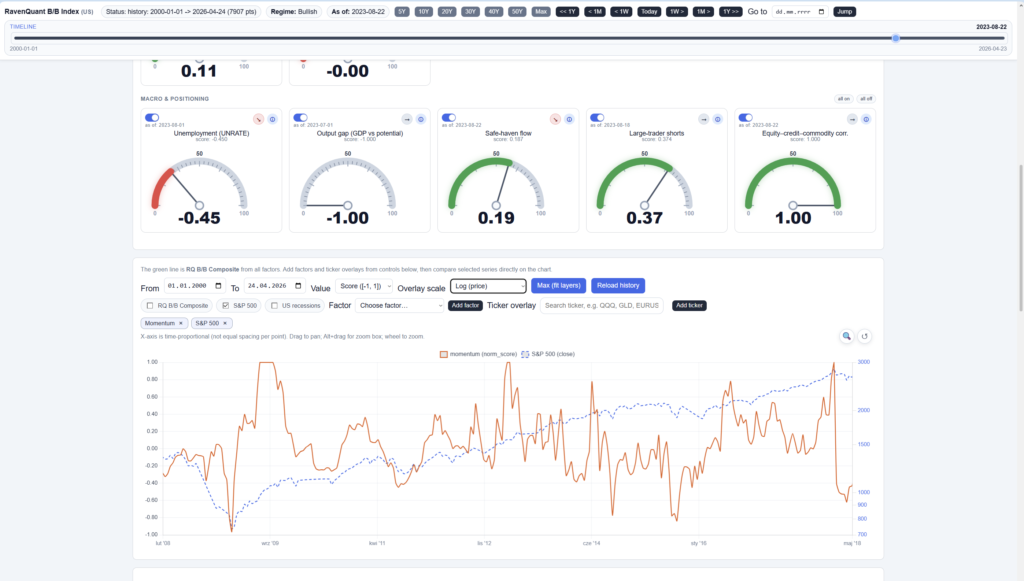
Task: Switch the view to Today
Action: point(649,12)
